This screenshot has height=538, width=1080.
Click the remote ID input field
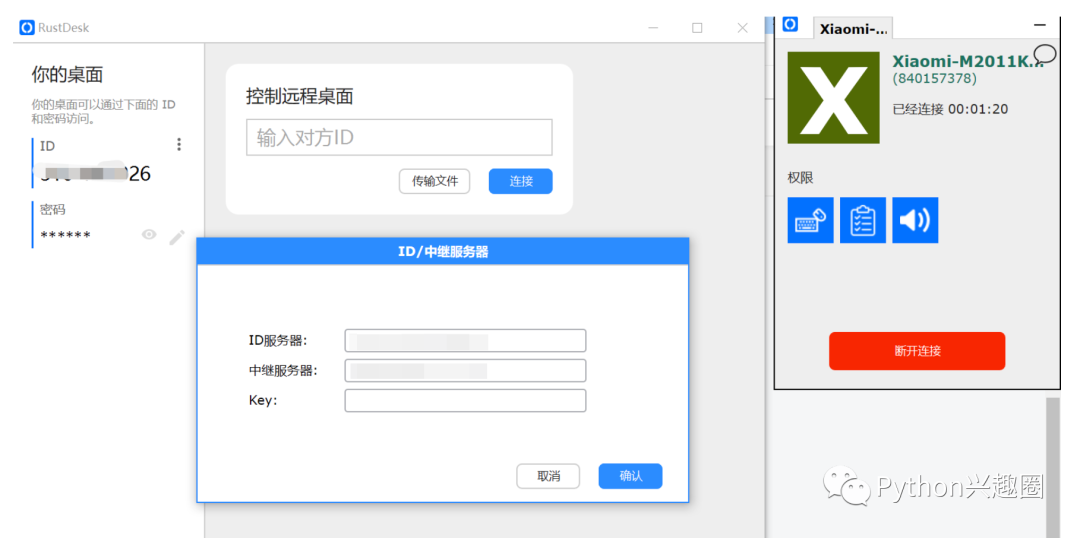coord(399,137)
